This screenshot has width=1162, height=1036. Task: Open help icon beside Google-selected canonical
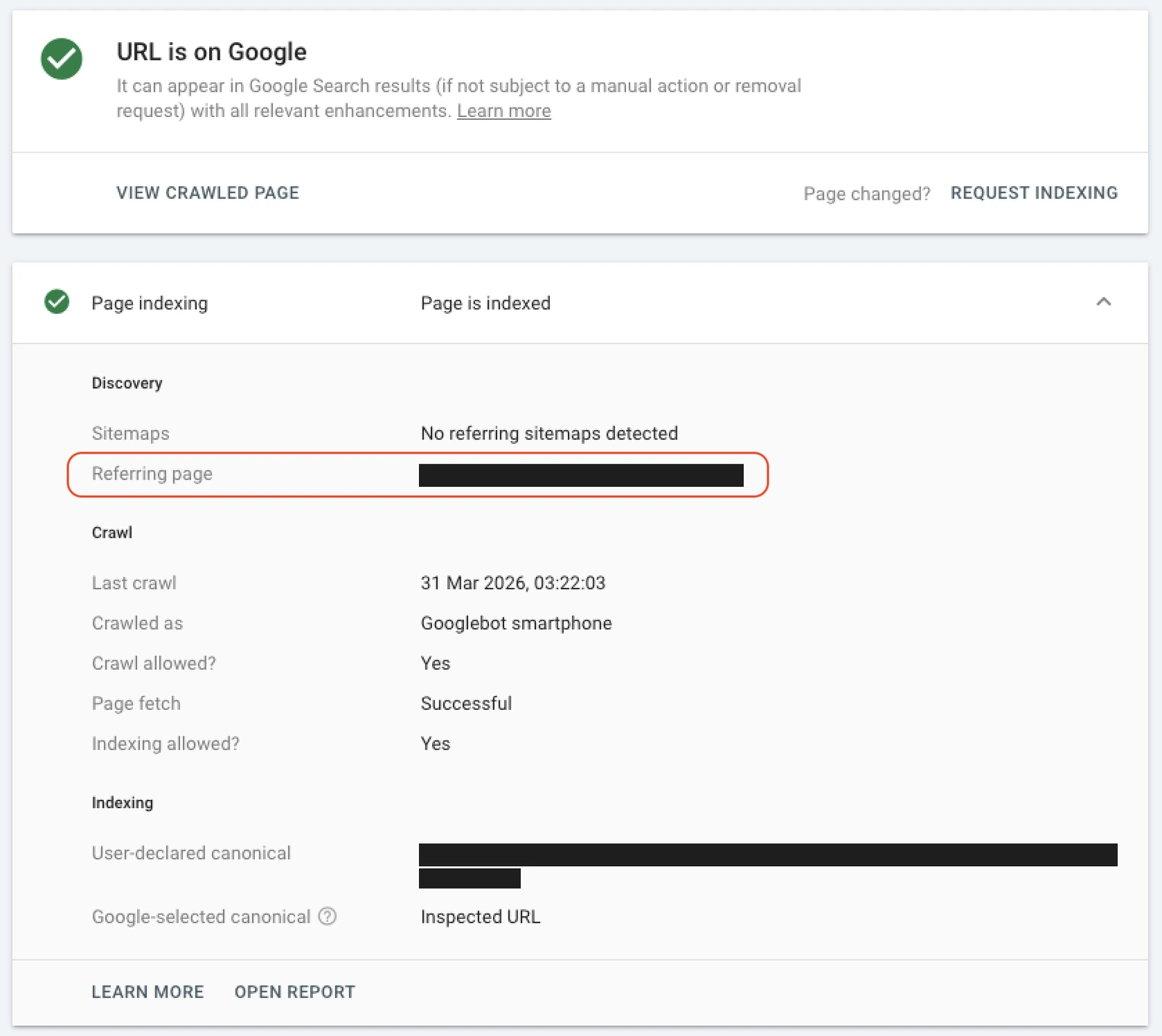point(328,916)
